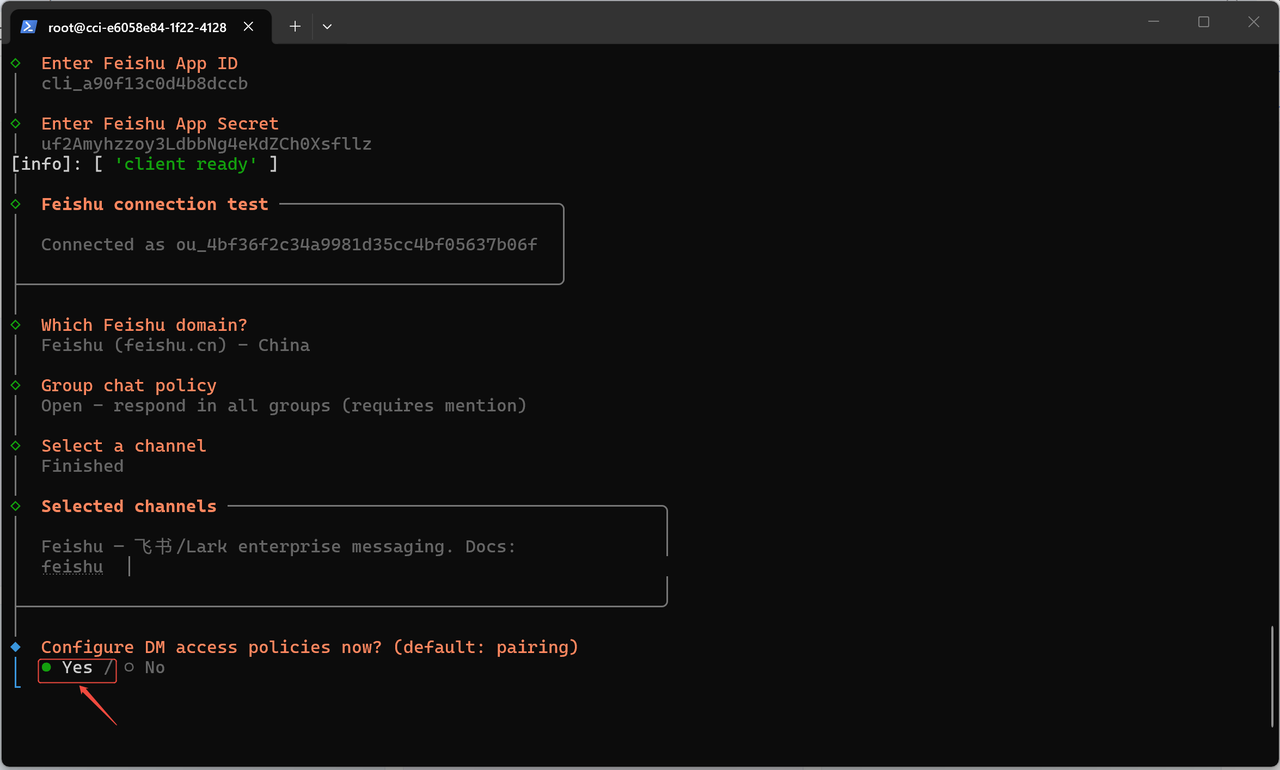
Task: Select the No radio option
Action: tap(130, 667)
